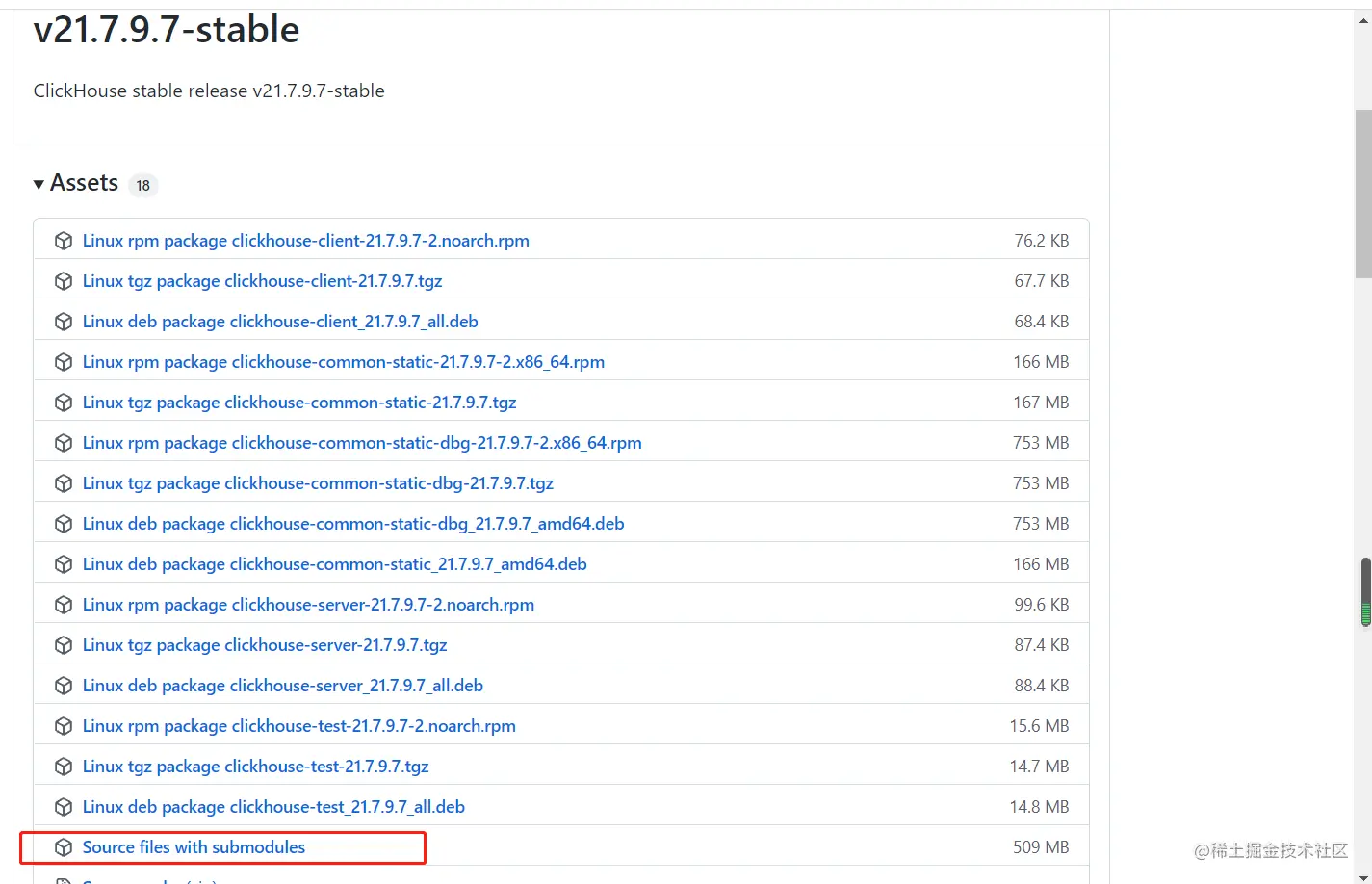
Task: Click package icon beside clickhouse-common-static-dbg-21.7.9.7-2.x86_64.rpm
Action: pyautogui.click(x=64, y=443)
